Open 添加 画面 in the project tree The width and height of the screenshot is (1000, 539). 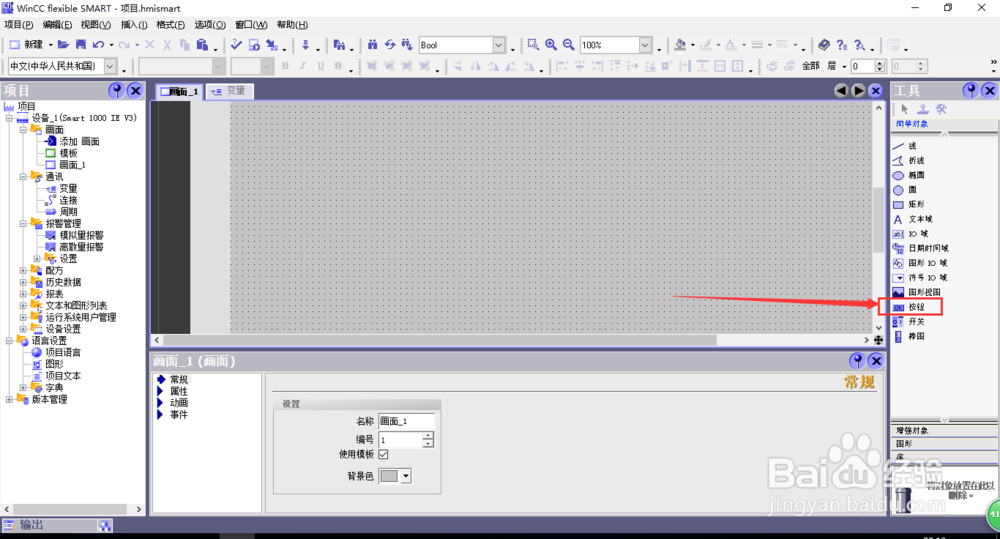click(x=79, y=142)
